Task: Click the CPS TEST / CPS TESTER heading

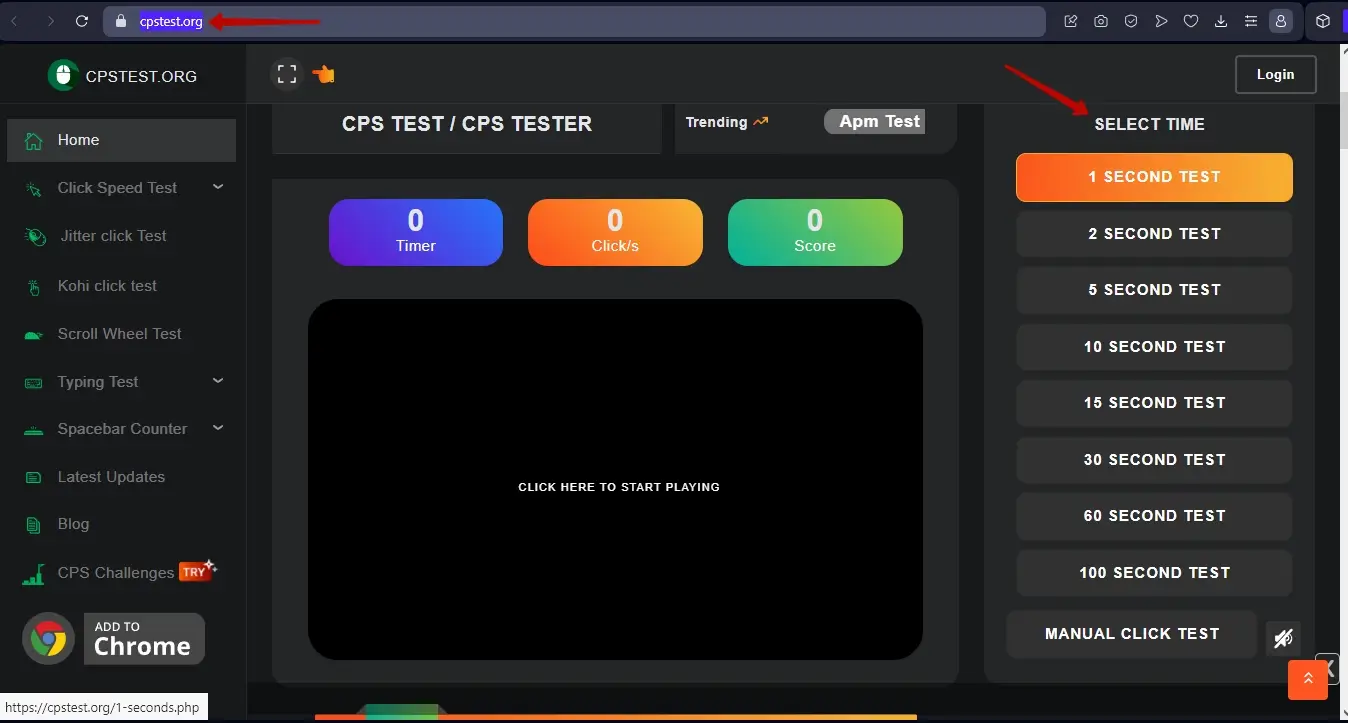Action: (467, 124)
